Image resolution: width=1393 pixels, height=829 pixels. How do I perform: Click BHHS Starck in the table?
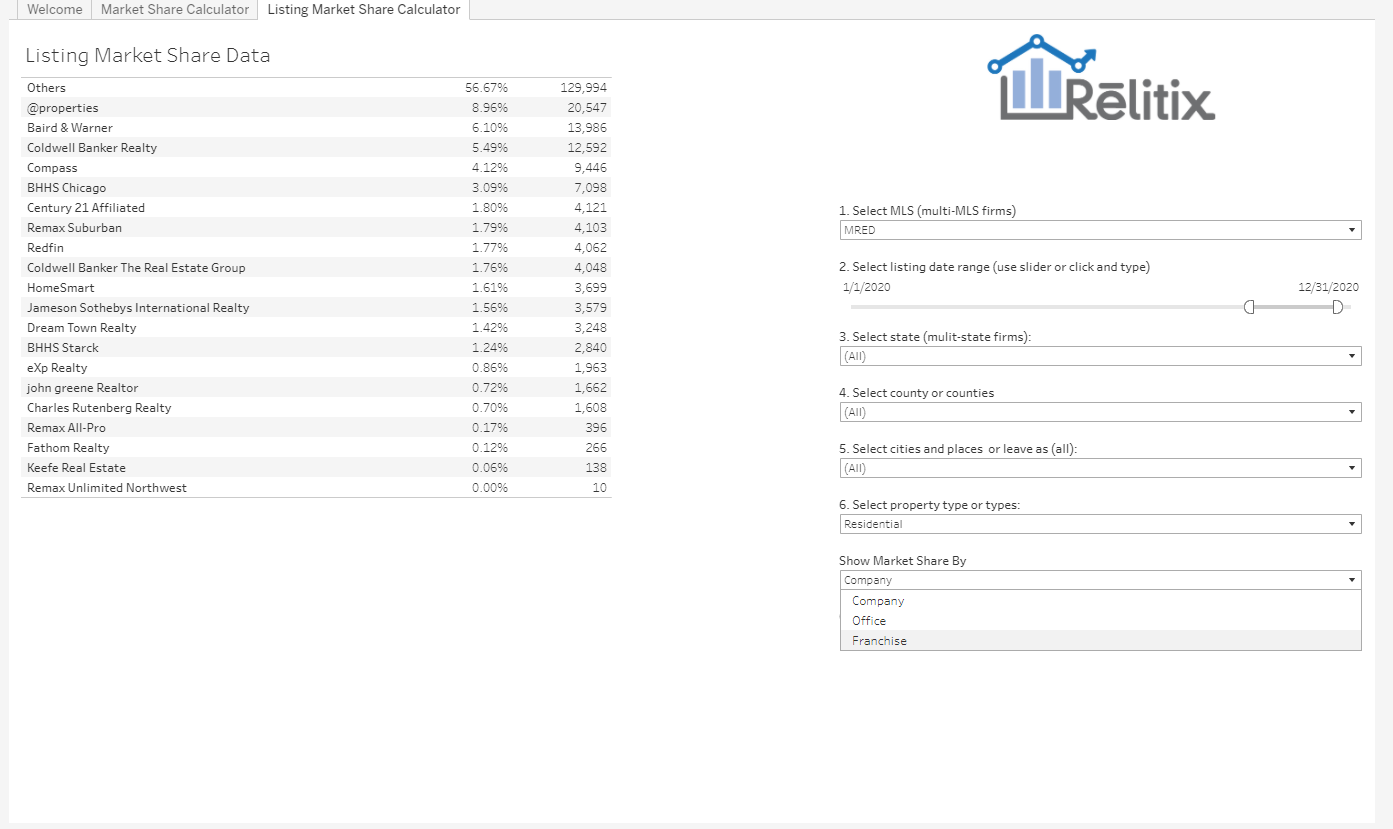(63, 348)
